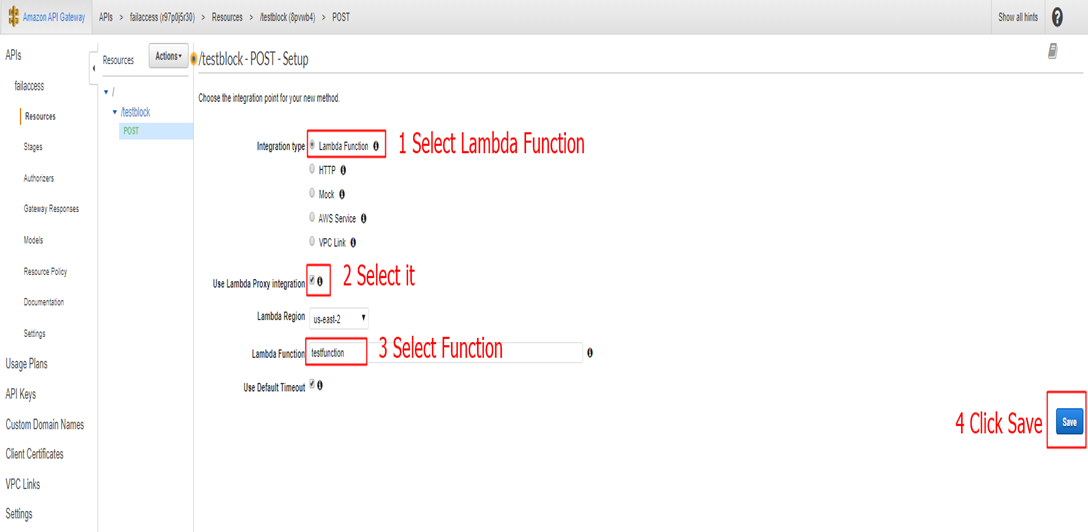Select the POST method in resource tree

tap(131, 131)
